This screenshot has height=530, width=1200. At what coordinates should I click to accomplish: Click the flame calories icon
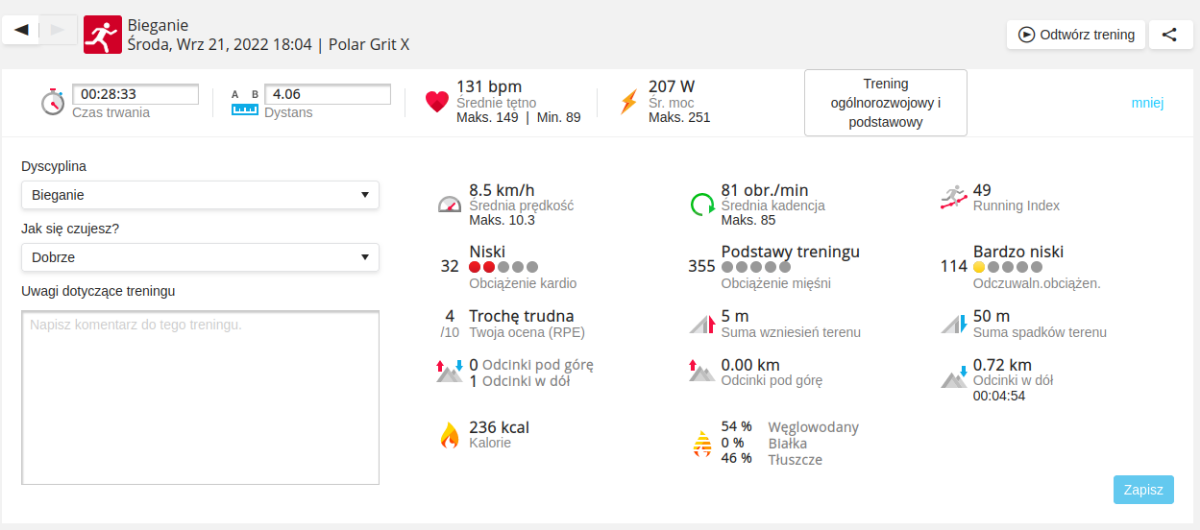[x=449, y=435]
